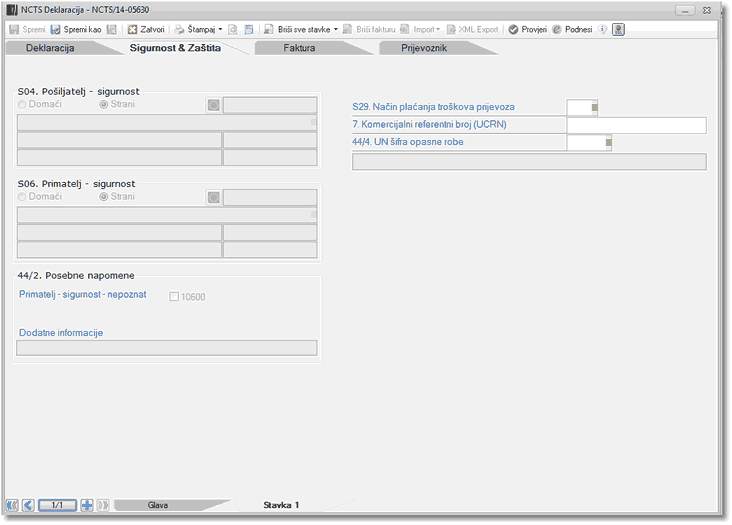The image size is (732, 525).
Task: Click the user profile icon in toolbar
Action: 619,29
